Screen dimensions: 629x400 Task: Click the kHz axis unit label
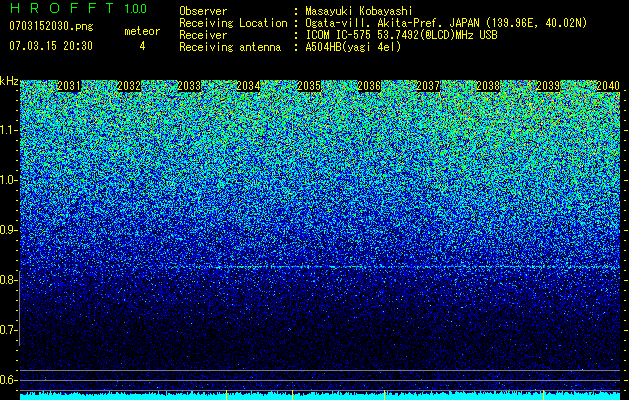[x=9, y=81]
